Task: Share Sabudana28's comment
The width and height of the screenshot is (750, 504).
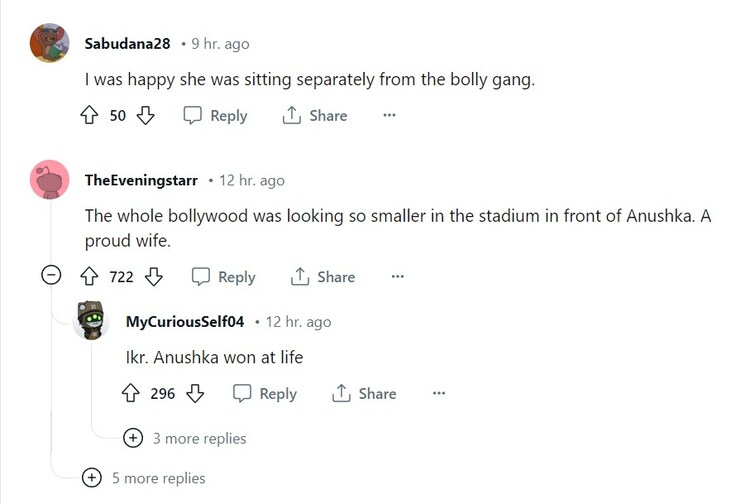Action: [x=315, y=116]
